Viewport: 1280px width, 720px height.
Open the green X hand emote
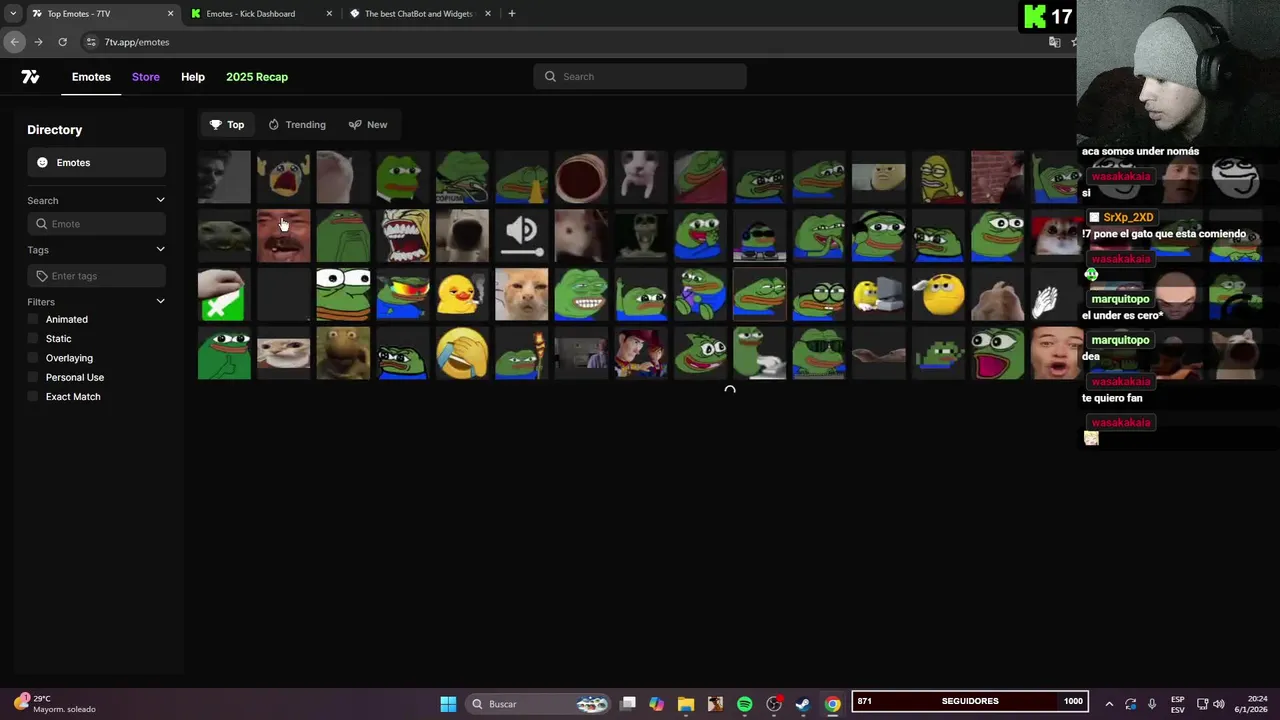(224, 295)
